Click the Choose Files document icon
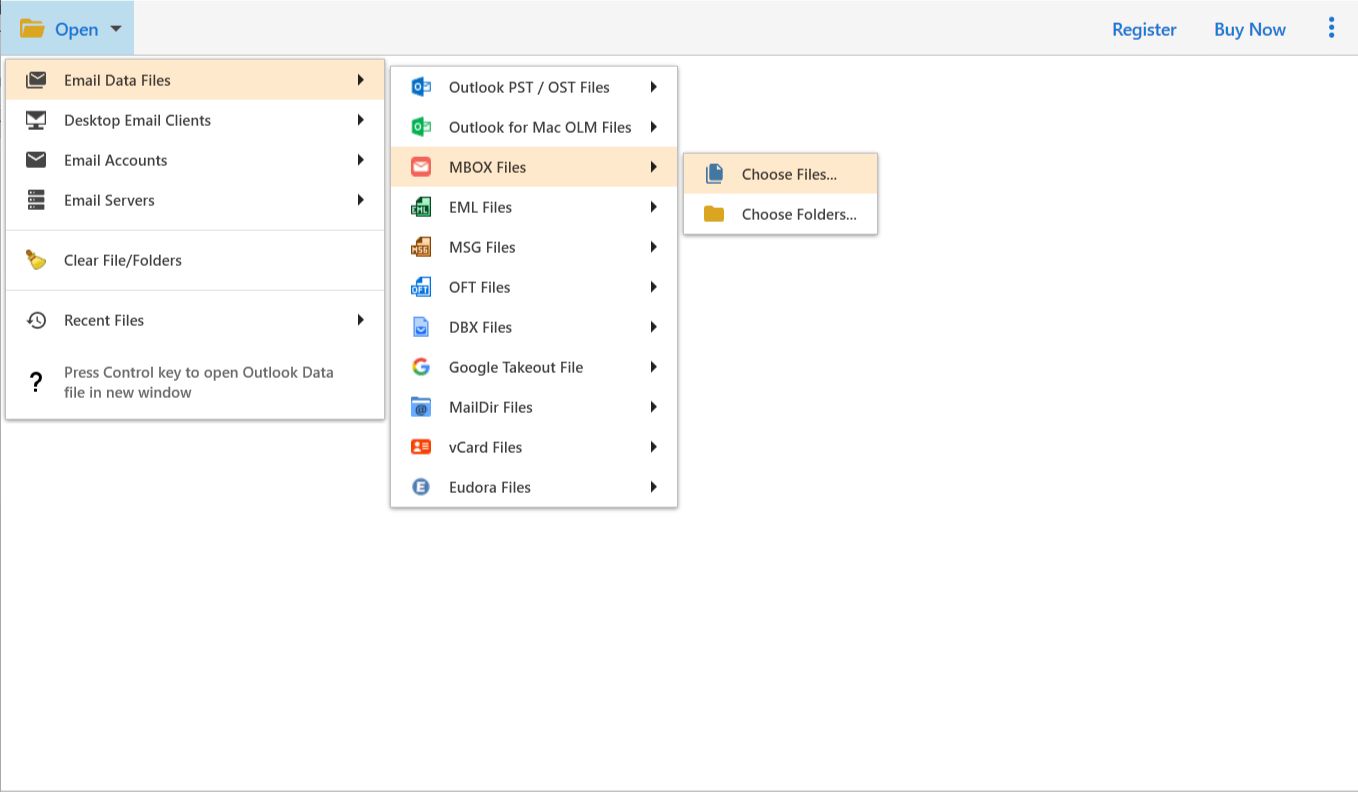The image size is (1358, 792). coord(714,174)
